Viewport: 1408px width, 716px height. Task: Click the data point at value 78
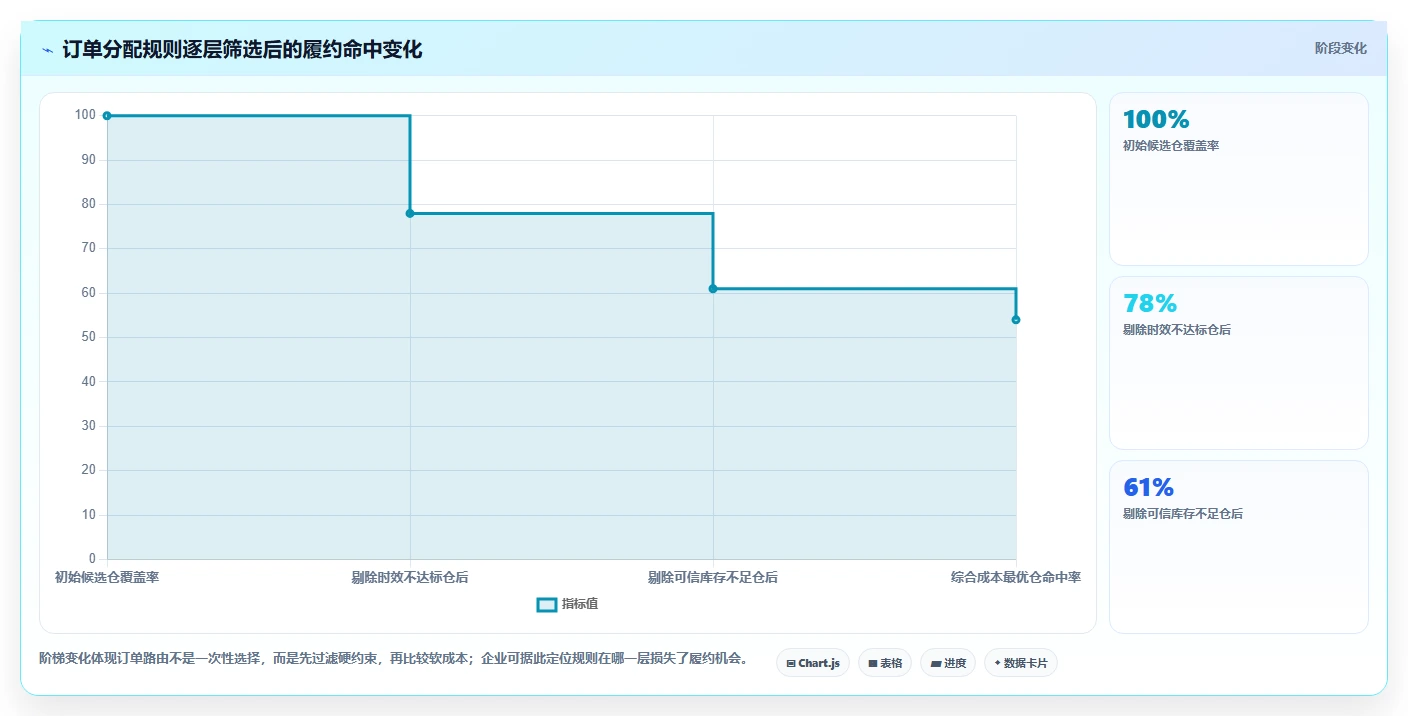pos(410,213)
